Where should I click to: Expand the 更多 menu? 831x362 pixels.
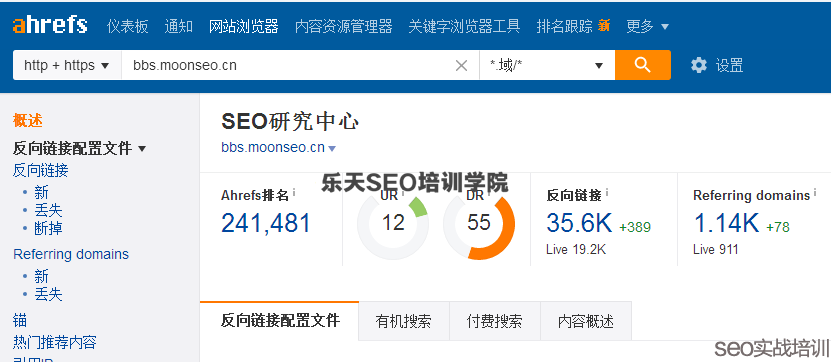[x=648, y=26]
